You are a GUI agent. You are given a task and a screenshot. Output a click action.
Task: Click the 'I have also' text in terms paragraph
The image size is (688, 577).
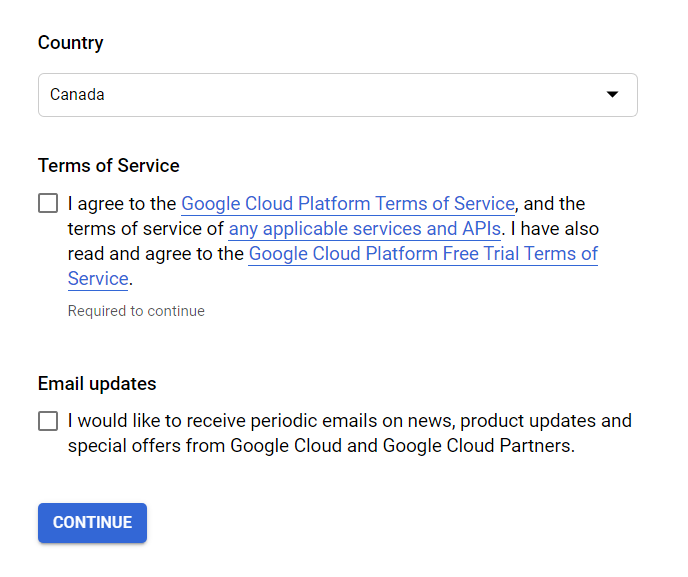point(555,229)
